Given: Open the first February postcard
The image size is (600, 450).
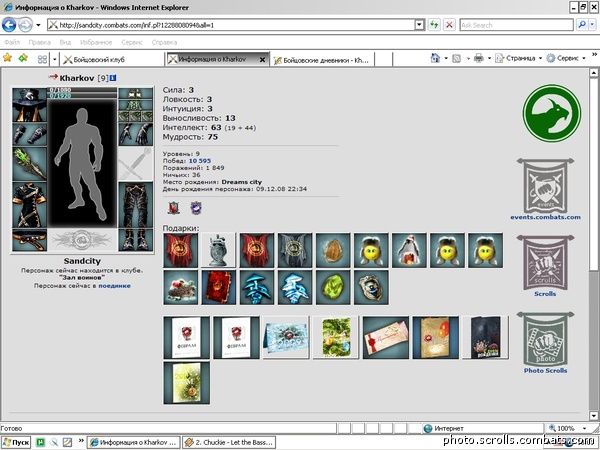Looking at the screenshot, I should point(187,338).
